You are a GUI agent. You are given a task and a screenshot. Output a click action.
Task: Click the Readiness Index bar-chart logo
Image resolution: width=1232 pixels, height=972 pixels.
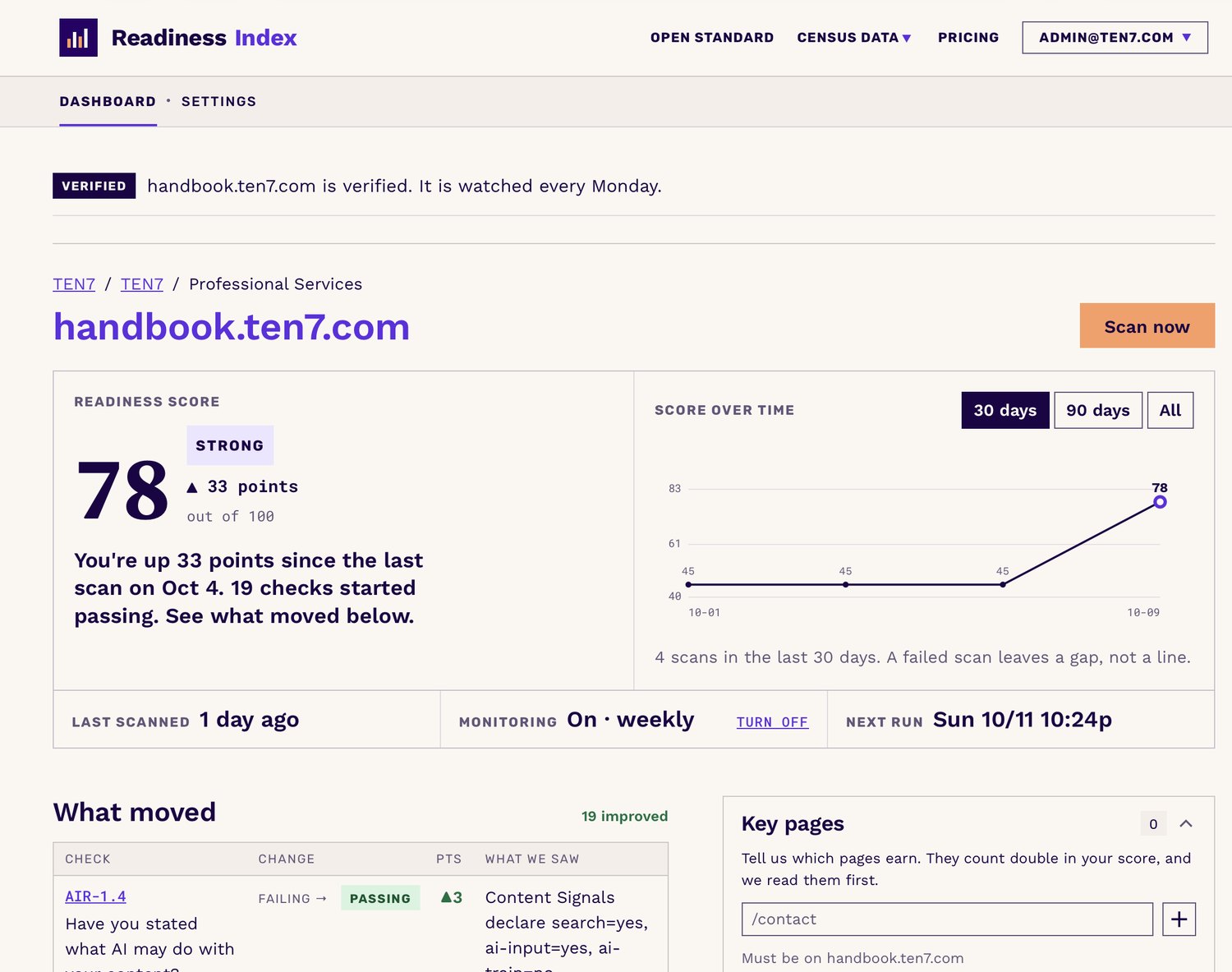78,38
